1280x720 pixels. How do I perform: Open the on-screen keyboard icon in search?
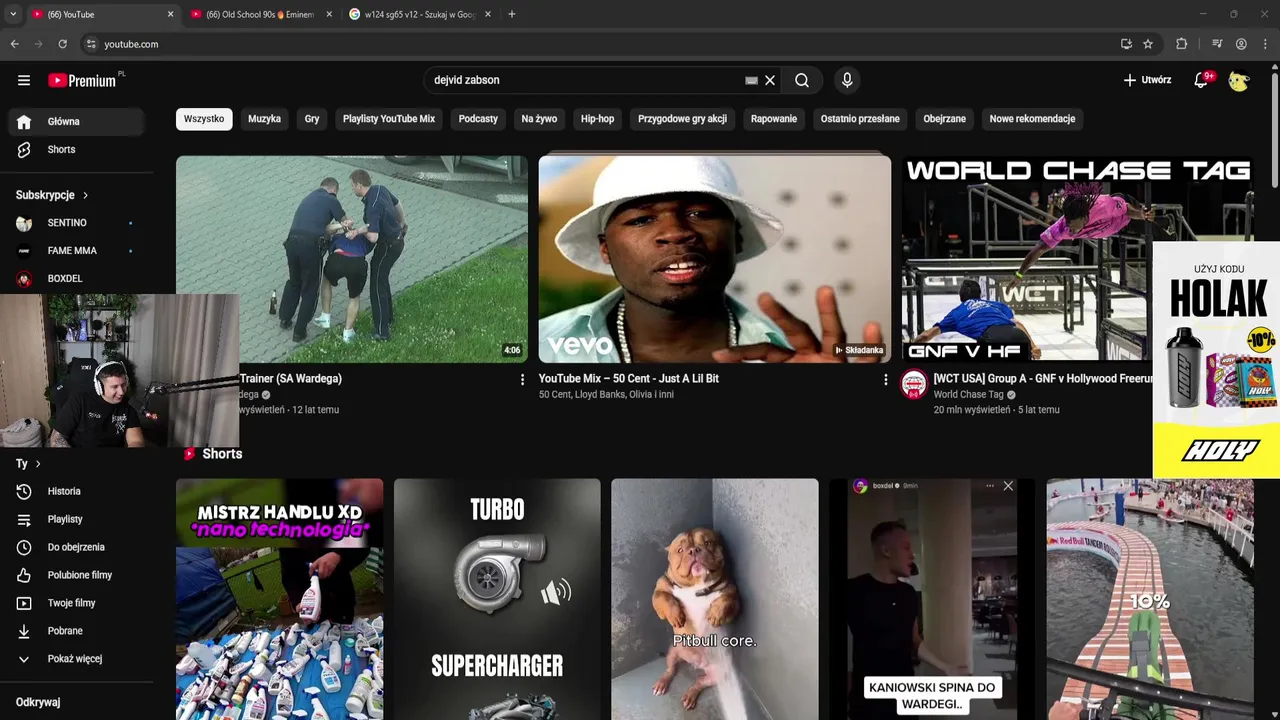tap(752, 80)
